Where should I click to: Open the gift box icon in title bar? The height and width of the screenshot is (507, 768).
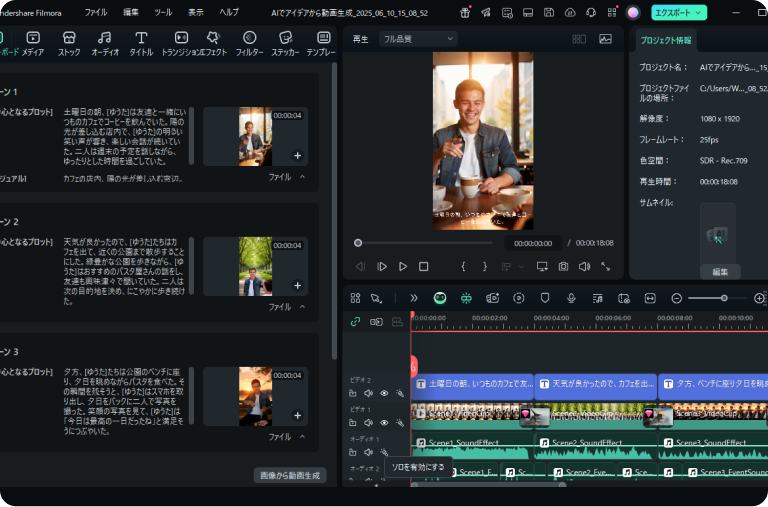(x=465, y=13)
